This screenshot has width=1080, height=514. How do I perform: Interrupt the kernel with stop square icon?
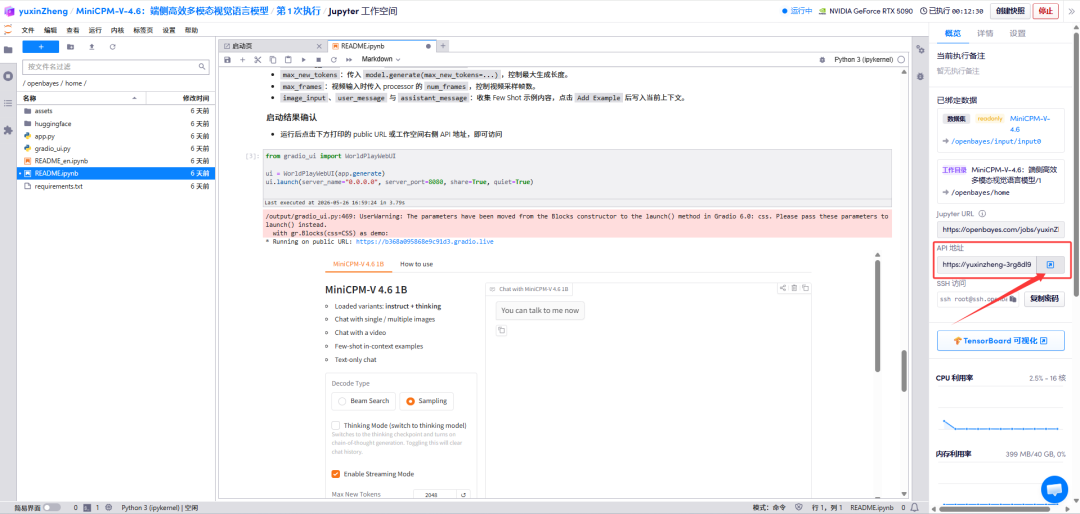point(318,60)
